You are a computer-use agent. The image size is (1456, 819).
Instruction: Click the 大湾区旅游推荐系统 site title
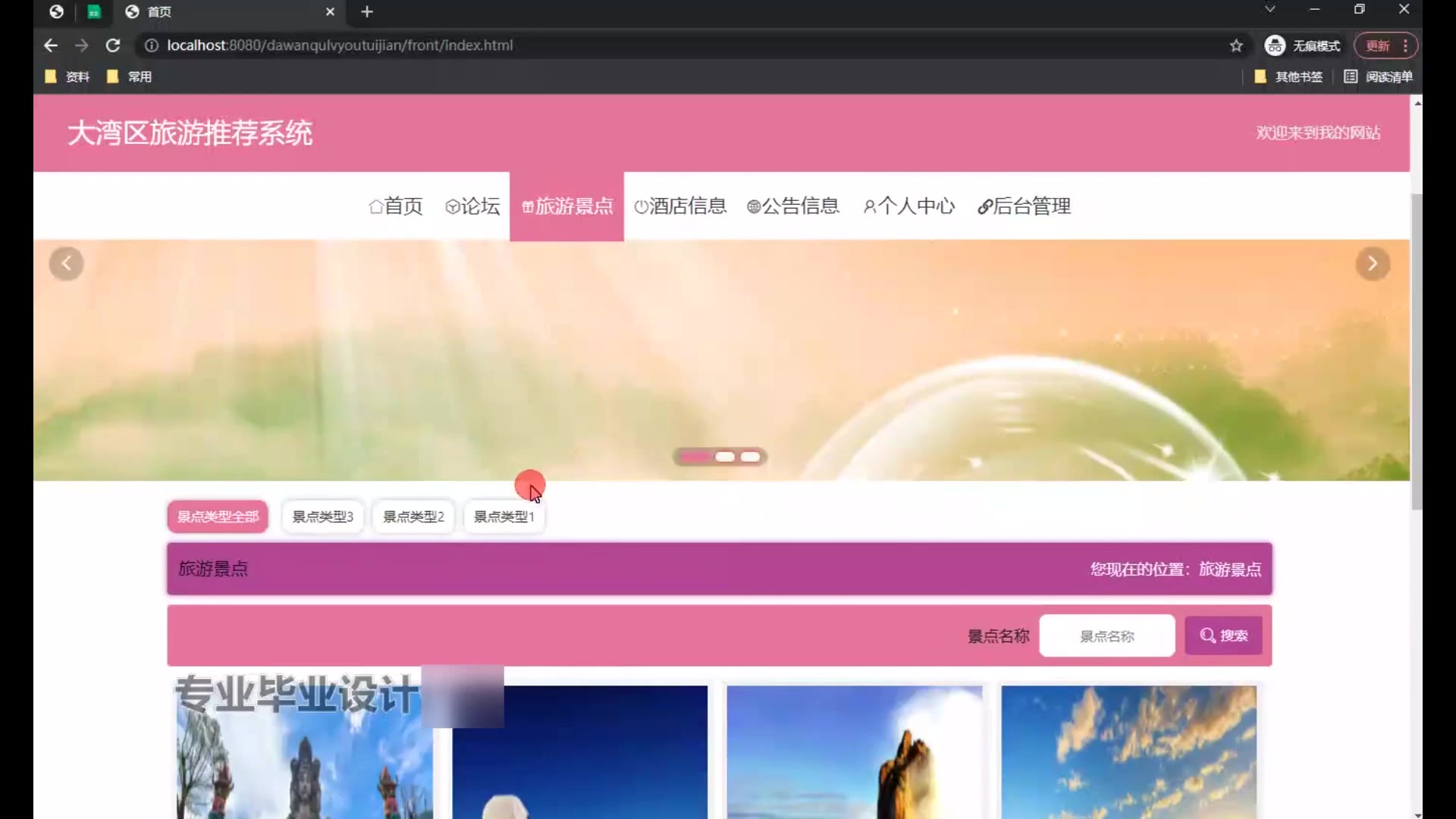[190, 133]
